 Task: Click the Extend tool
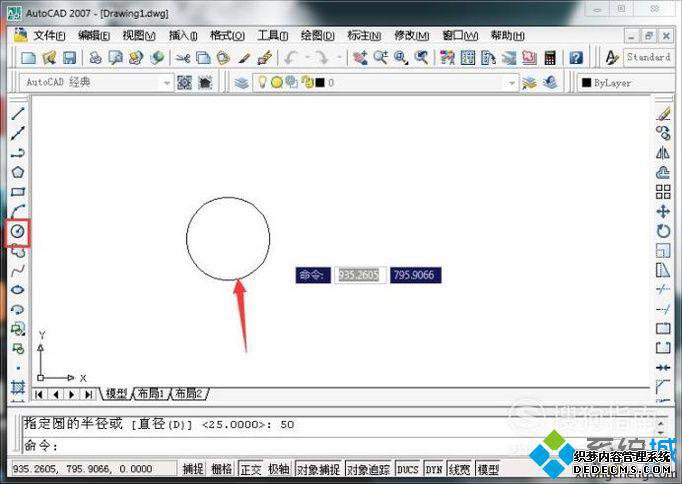point(663,309)
